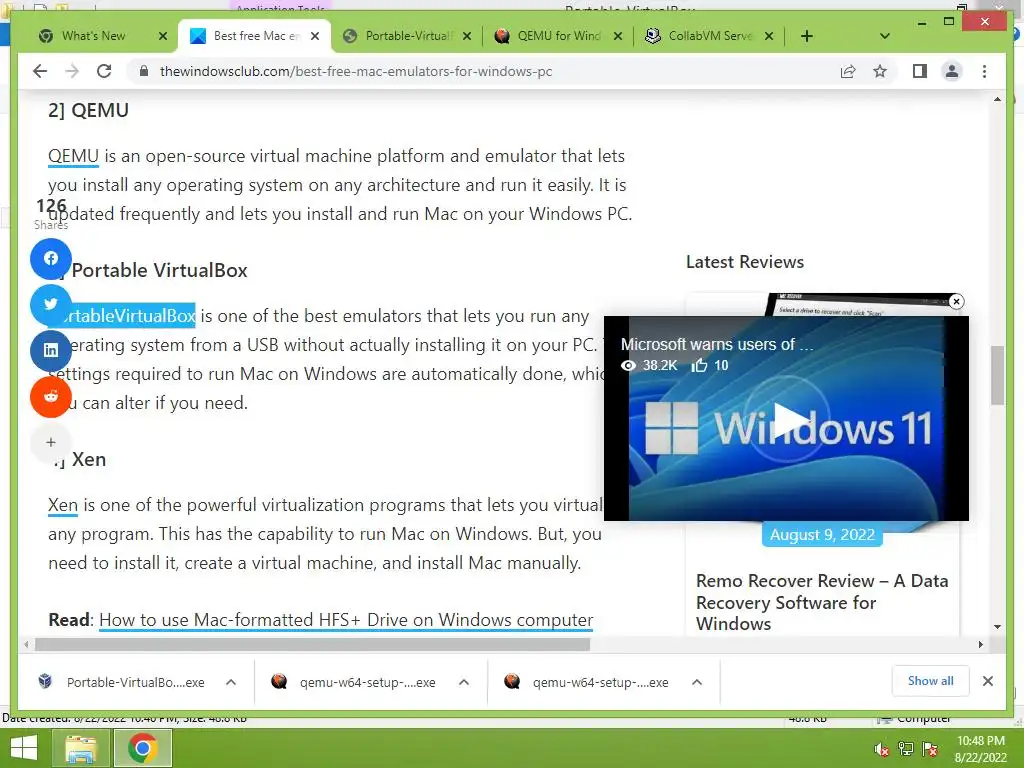Click the August 9, 2022 date badge
Viewport: 1024px width, 768px height.
point(822,535)
